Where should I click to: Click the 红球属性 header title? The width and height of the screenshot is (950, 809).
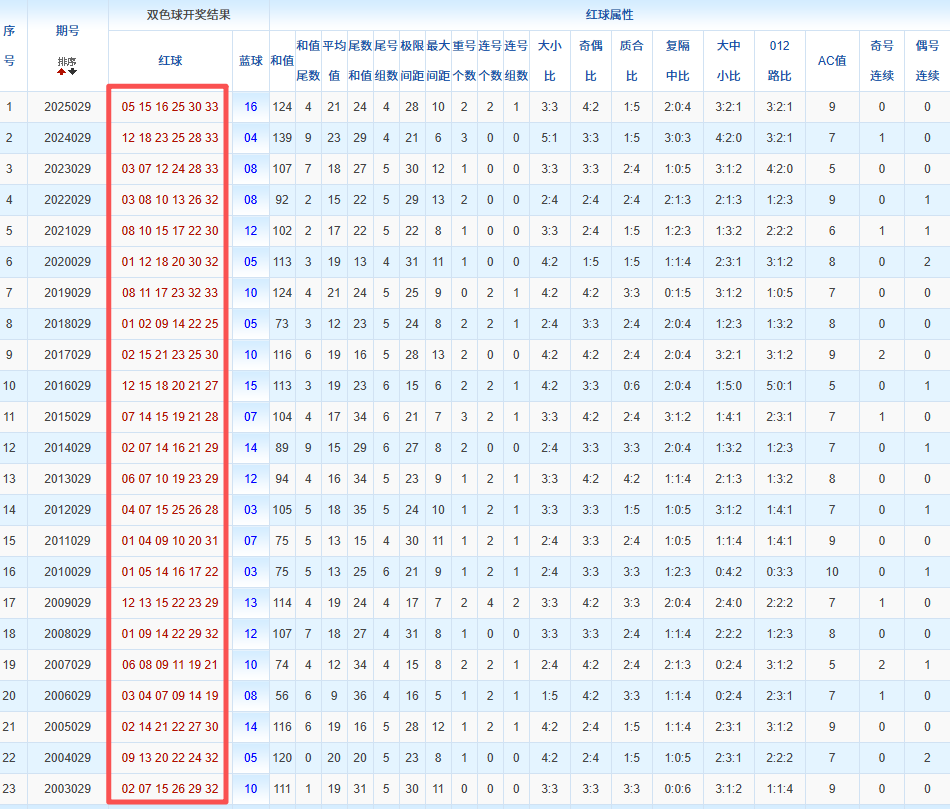click(x=610, y=15)
